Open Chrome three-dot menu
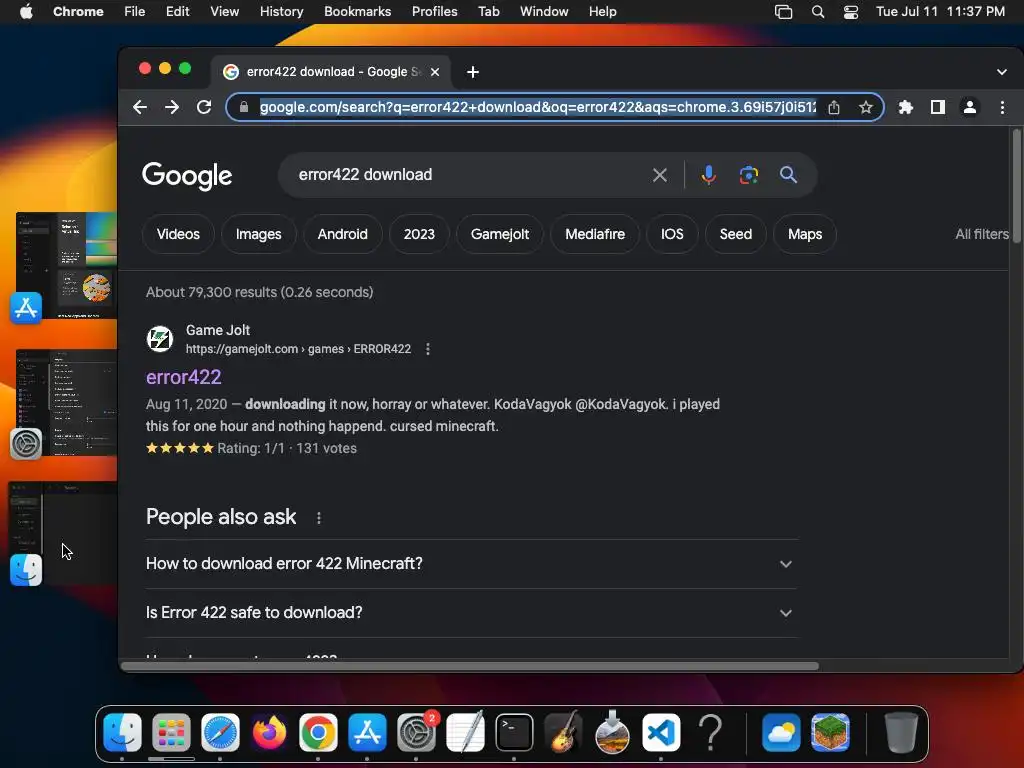The height and width of the screenshot is (768, 1024). pos(1002,107)
